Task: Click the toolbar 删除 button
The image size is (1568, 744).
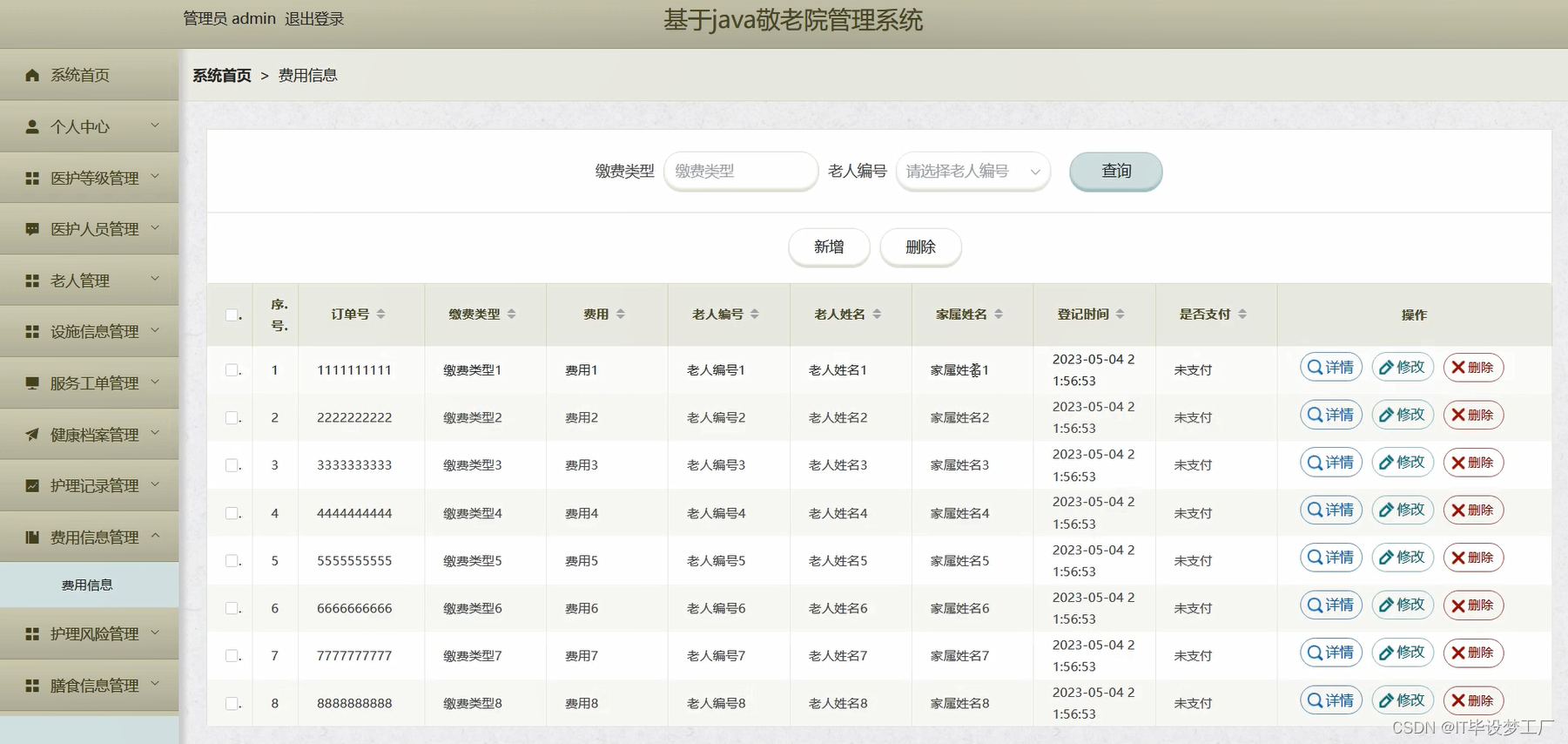Action: pyautogui.click(x=920, y=247)
